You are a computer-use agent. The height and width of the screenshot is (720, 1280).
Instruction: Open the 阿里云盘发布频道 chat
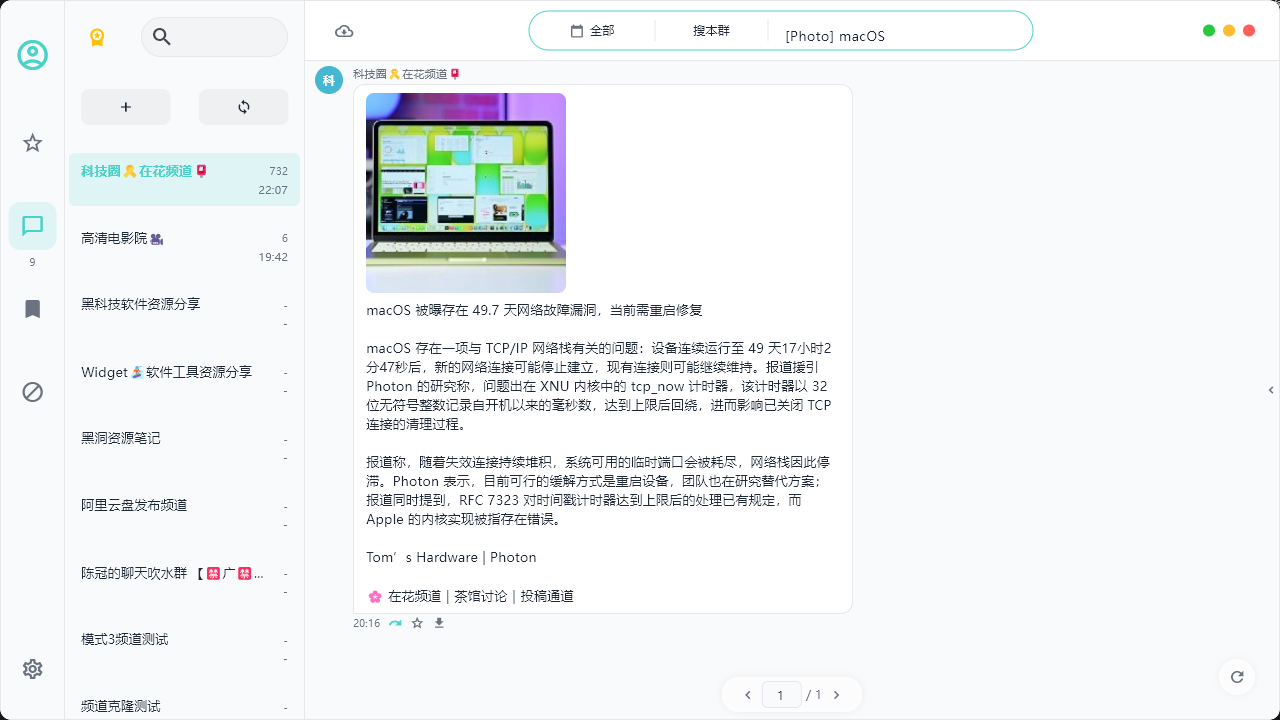(x=184, y=514)
